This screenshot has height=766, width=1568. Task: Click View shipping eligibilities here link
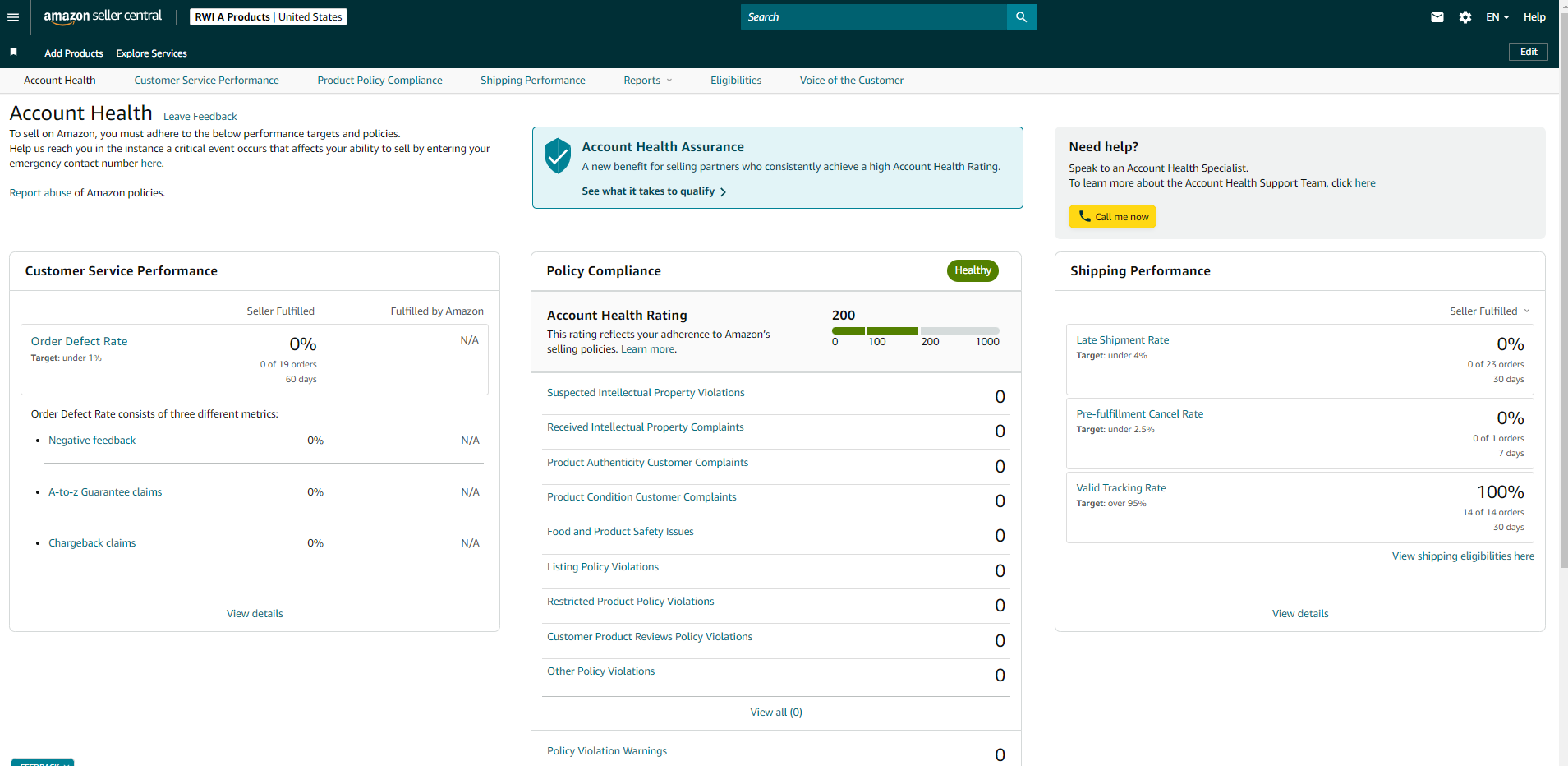[1463, 556]
